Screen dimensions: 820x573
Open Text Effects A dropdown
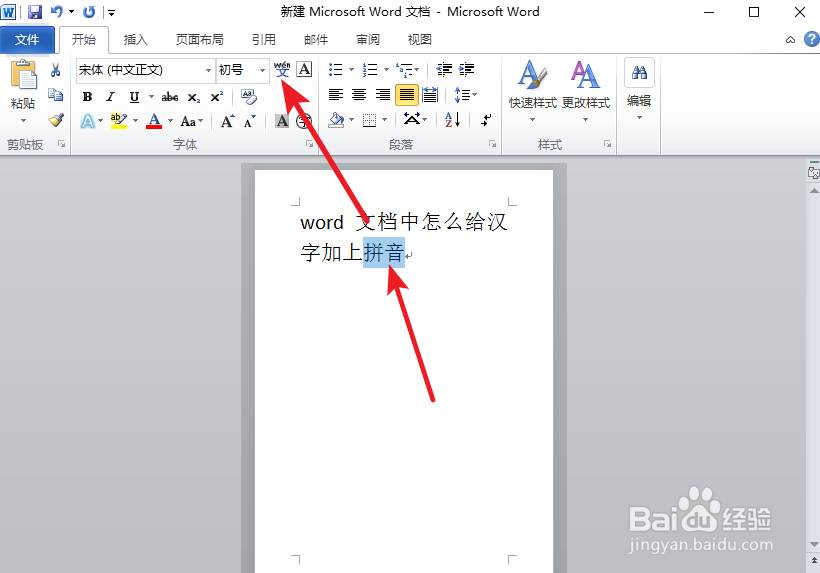[92, 121]
